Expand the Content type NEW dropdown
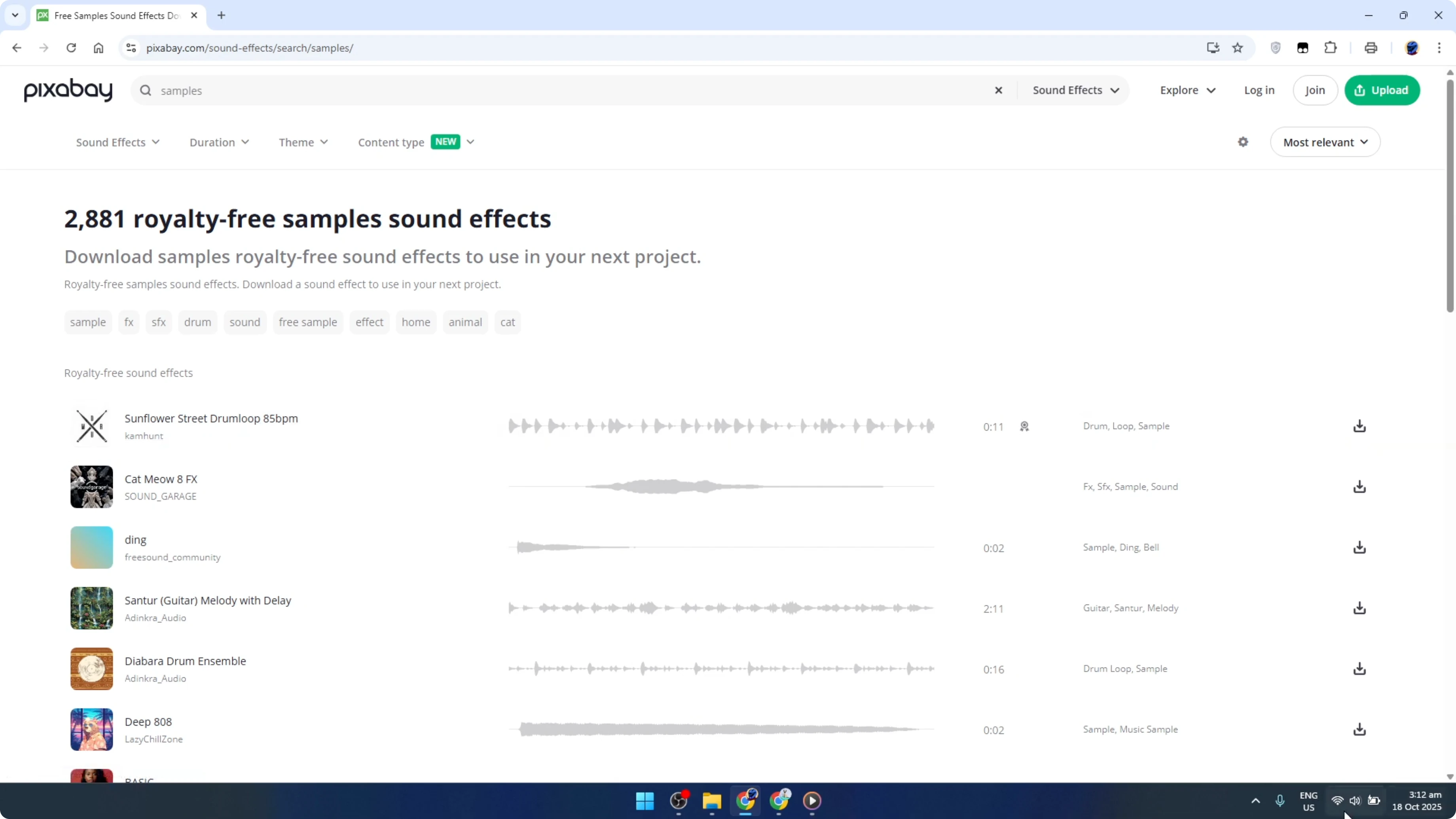The height and width of the screenshot is (819, 1456). [x=415, y=142]
